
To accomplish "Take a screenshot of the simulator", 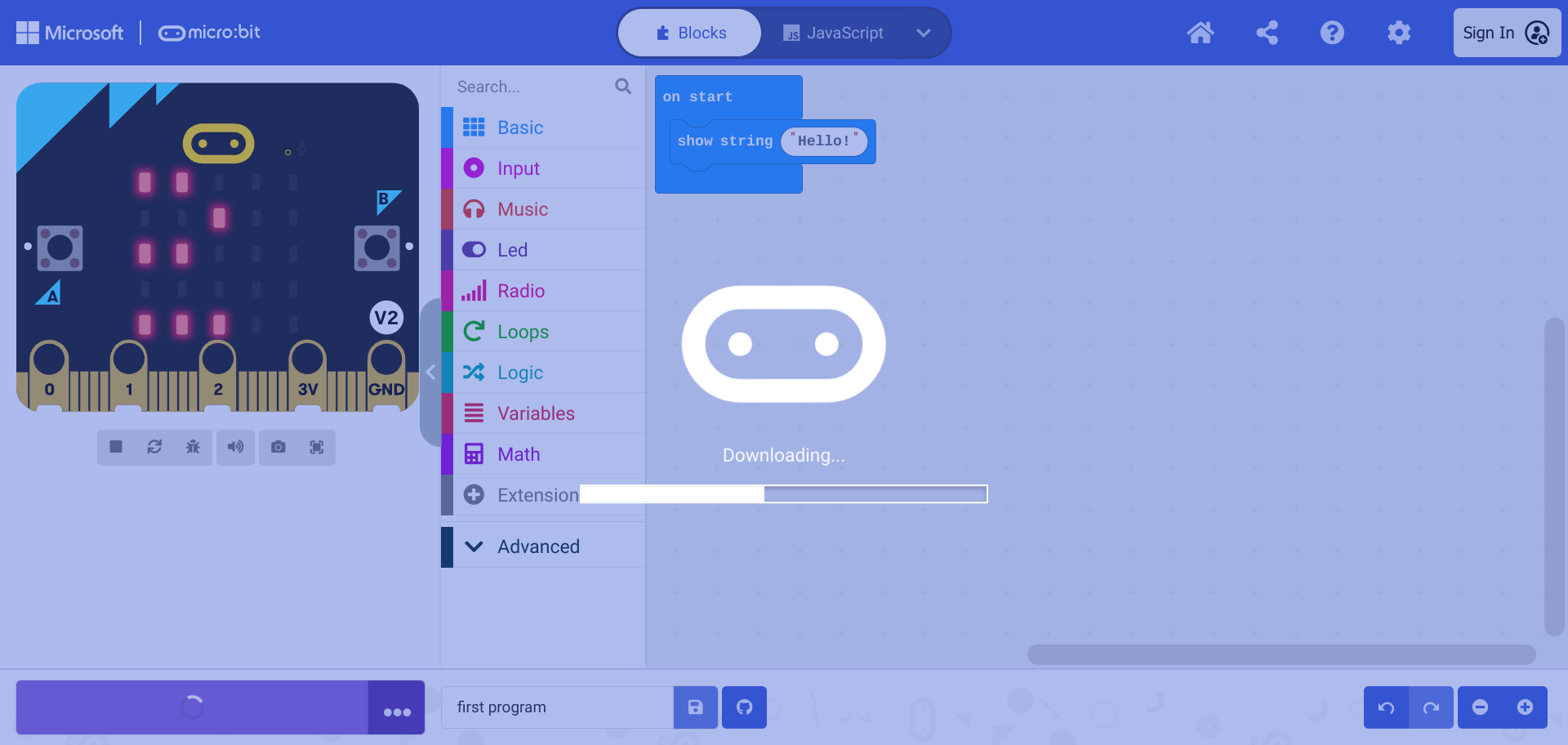I will (278, 447).
